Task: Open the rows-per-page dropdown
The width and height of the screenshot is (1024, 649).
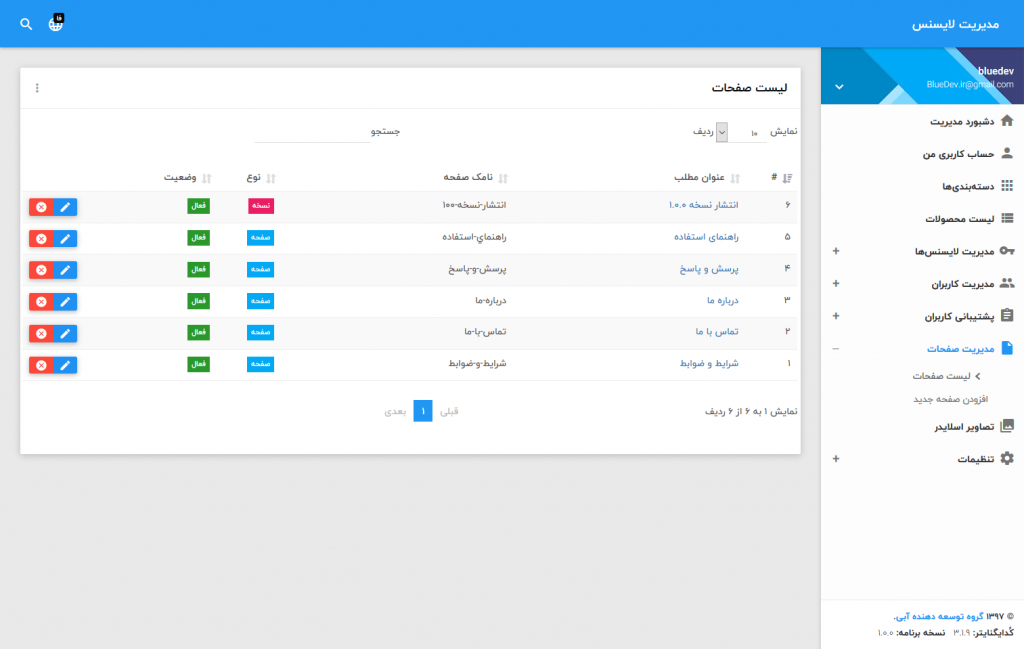Action: tap(741, 132)
